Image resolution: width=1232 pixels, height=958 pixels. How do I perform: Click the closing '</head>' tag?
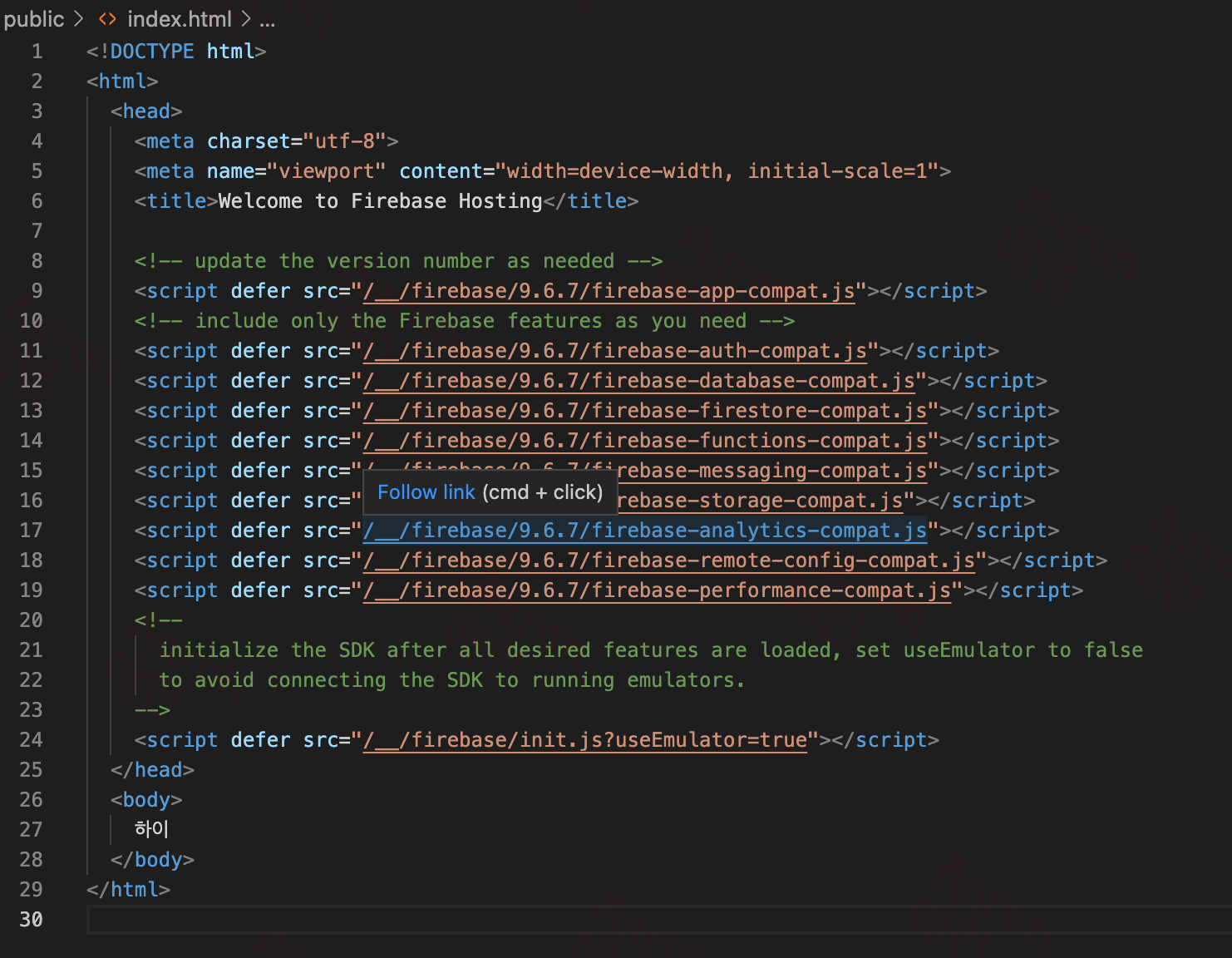point(152,770)
